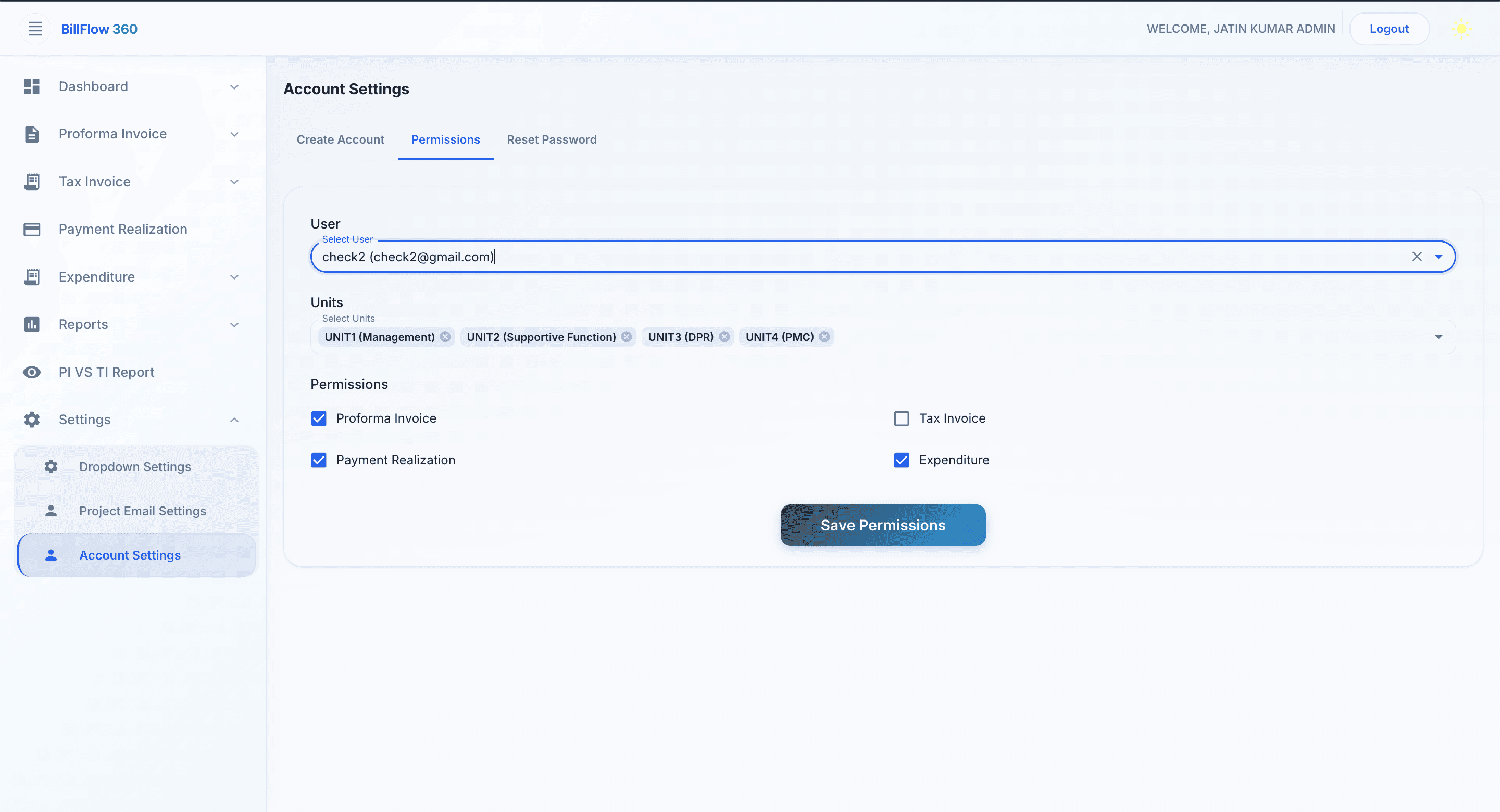The image size is (1500, 812).
Task: Switch to the Create Account tab
Action: (x=341, y=139)
